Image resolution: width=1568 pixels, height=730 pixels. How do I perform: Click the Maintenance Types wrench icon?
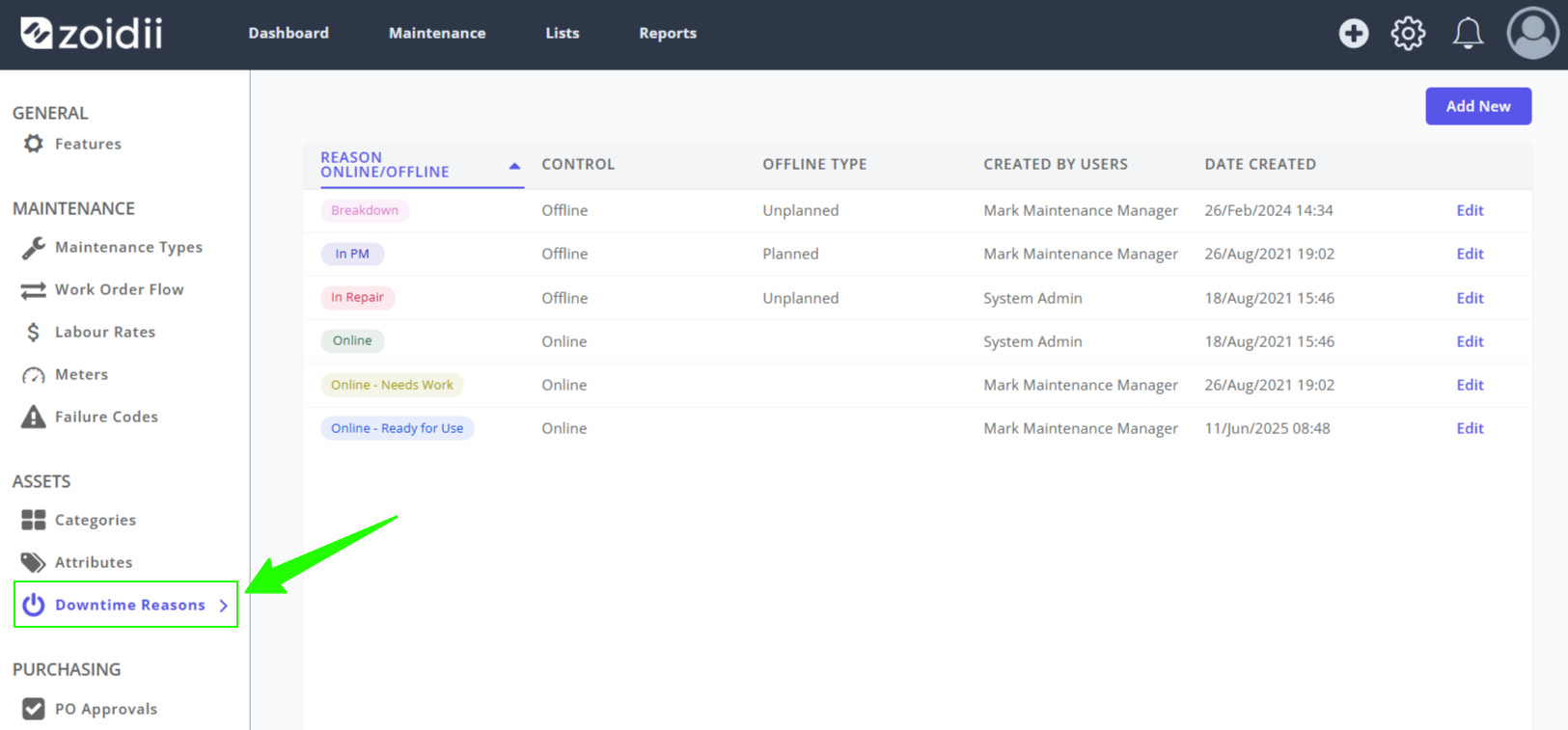click(34, 248)
